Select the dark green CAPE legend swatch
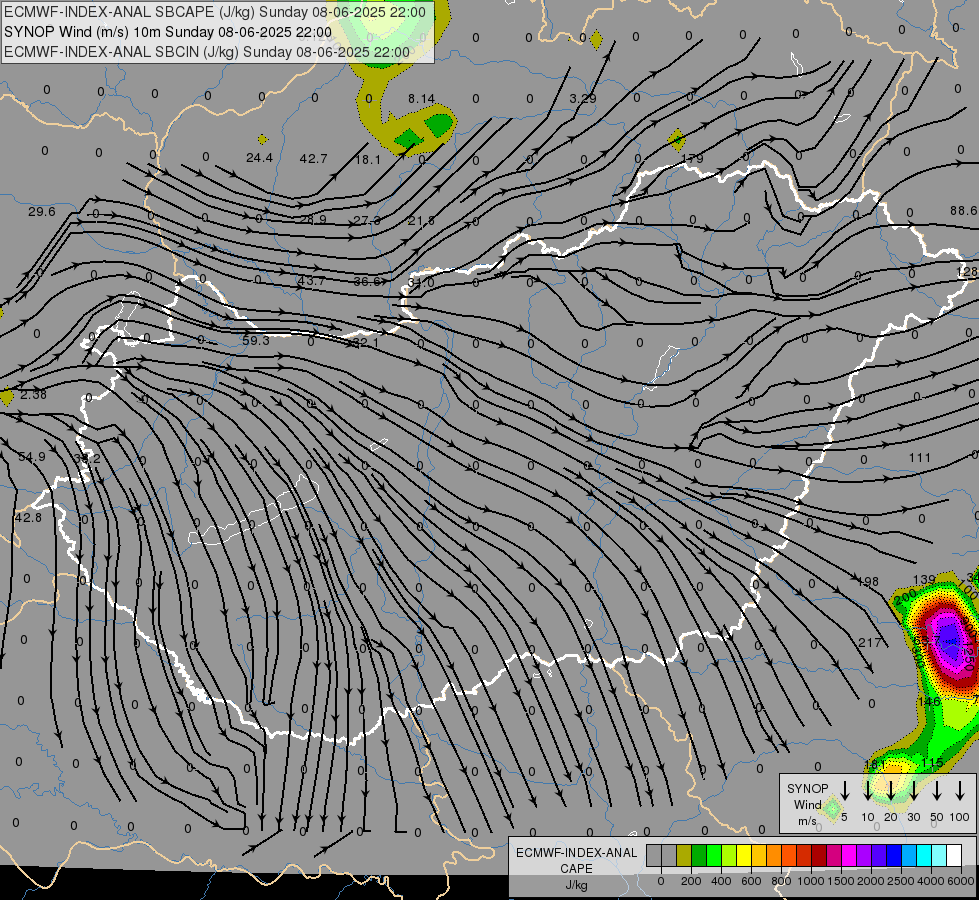This screenshot has width=979, height=900. pyautogui.click(x=699, y=855)
